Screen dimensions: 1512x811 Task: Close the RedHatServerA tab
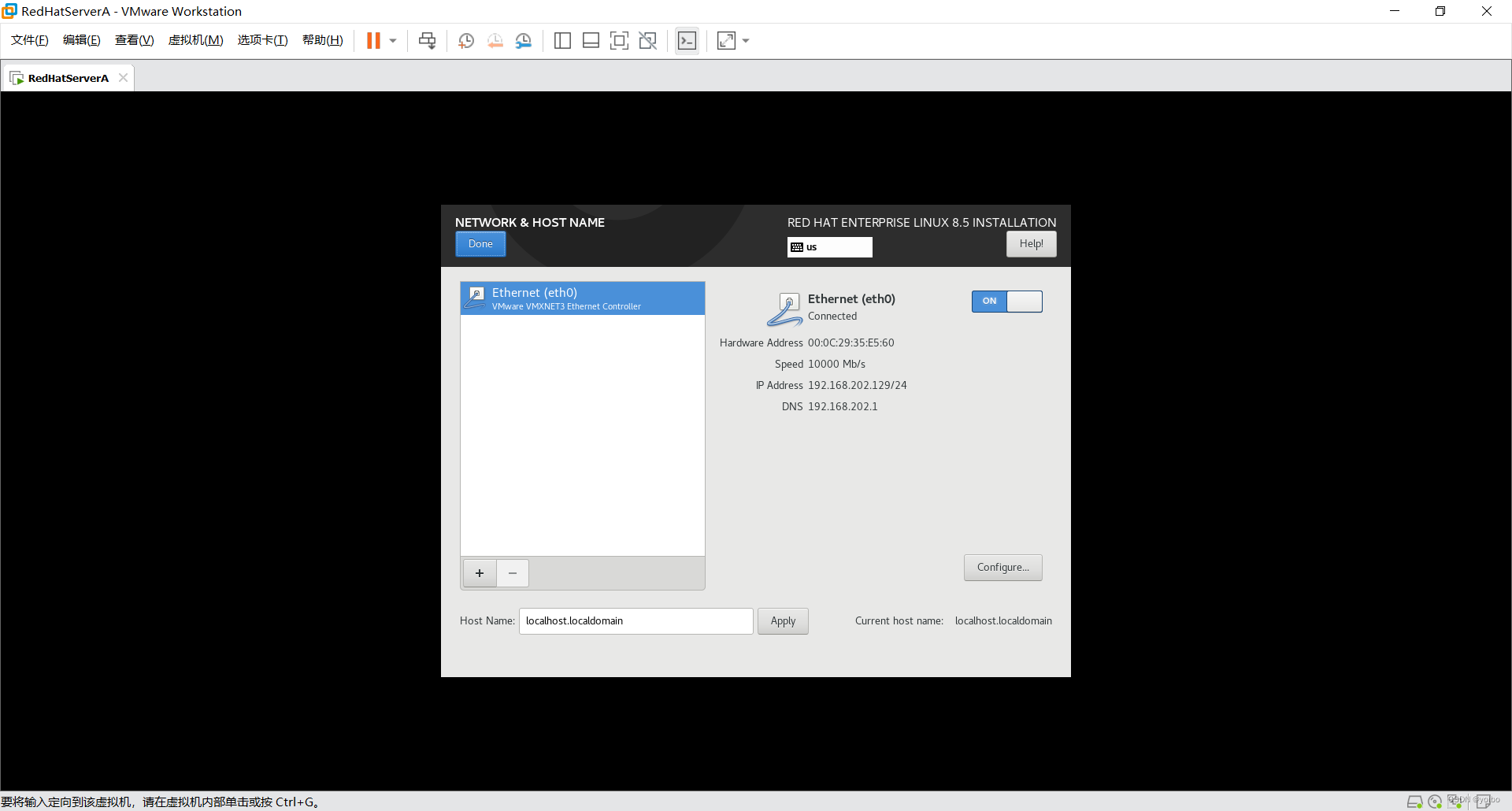click(x=123, y=77)
